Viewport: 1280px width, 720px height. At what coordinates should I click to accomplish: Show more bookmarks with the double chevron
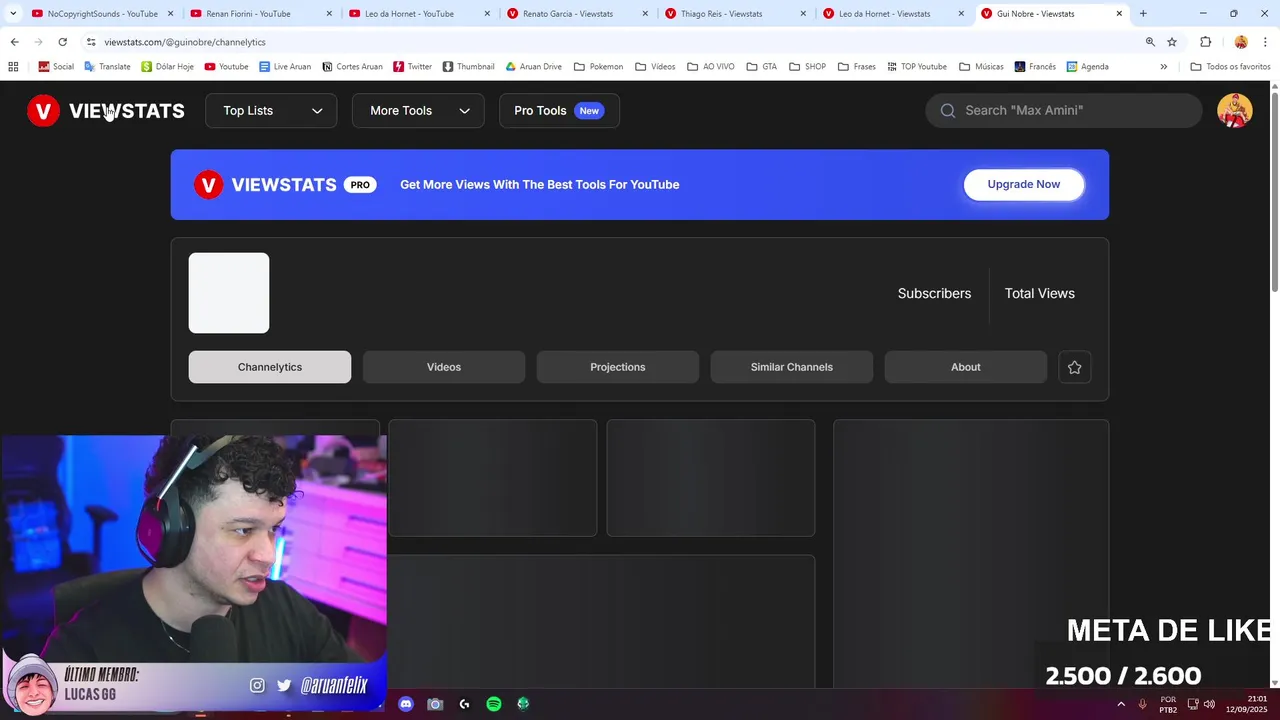(1163, 67)
